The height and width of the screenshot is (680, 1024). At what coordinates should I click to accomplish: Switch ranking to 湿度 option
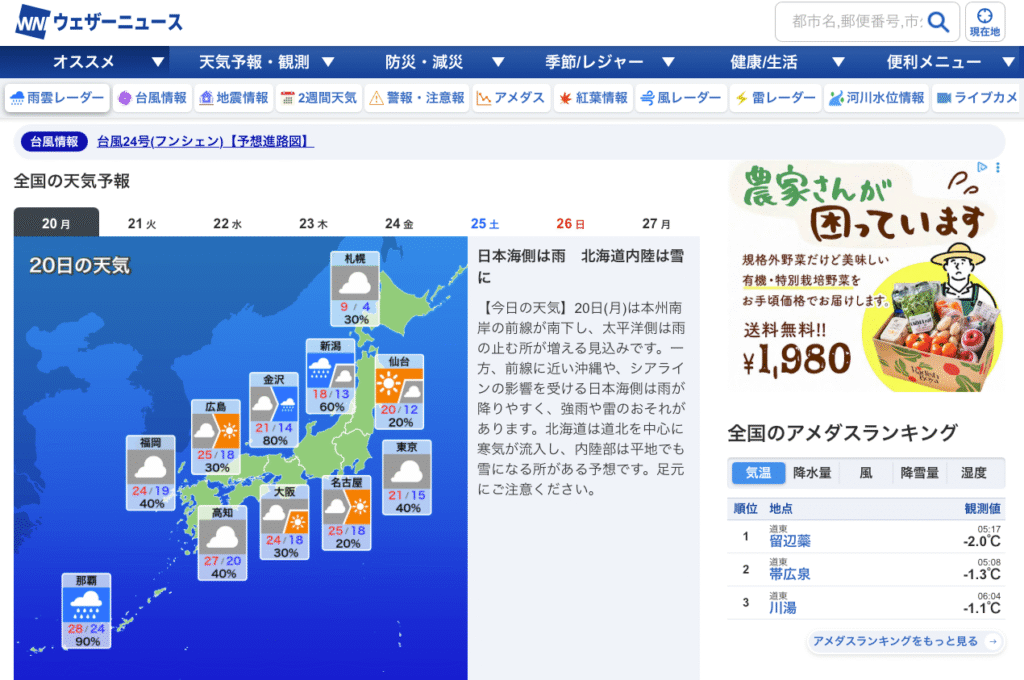[973, 473]
